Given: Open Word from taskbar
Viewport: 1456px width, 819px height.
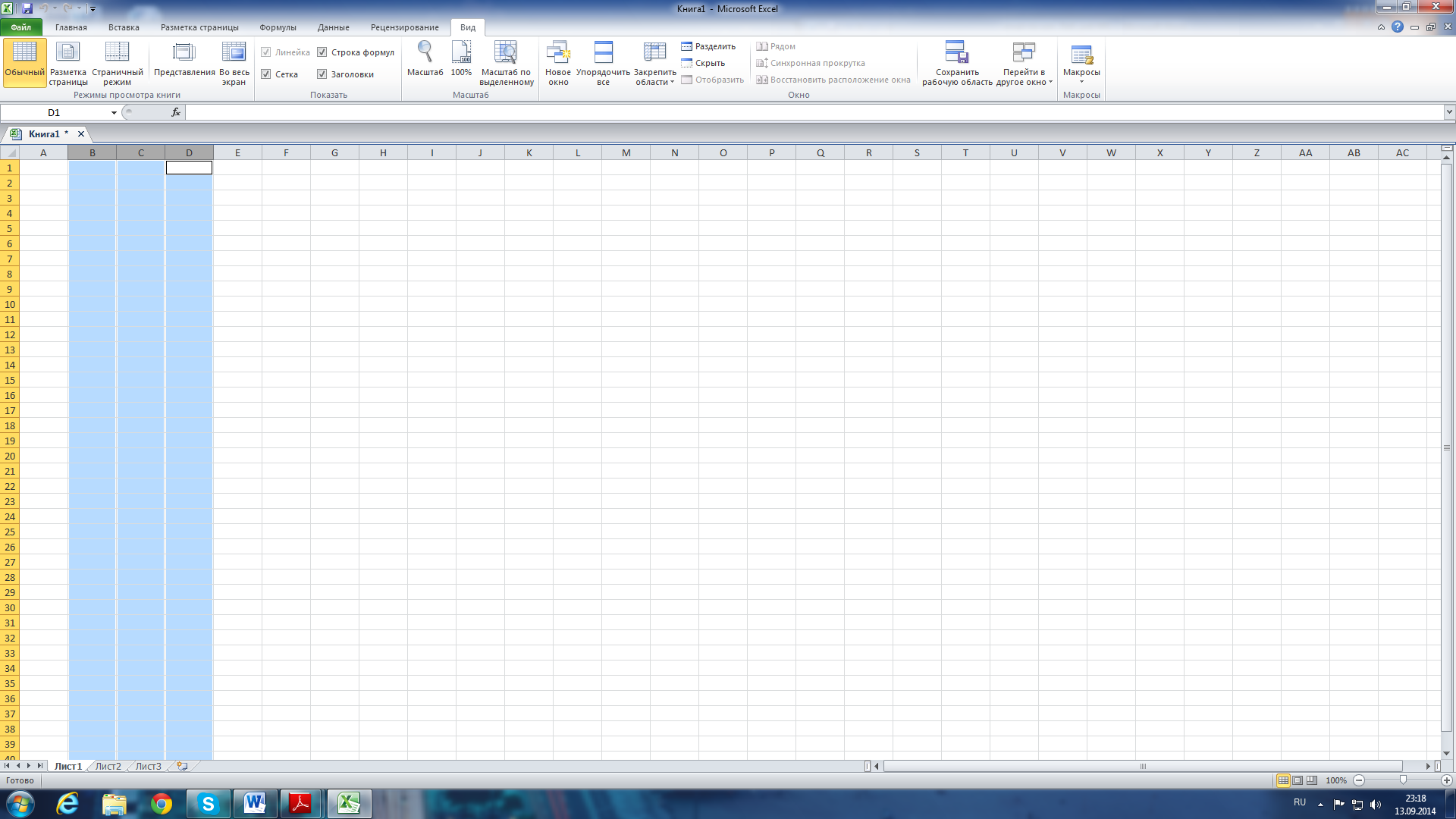Looking at the screenshot, I should 255,804.
